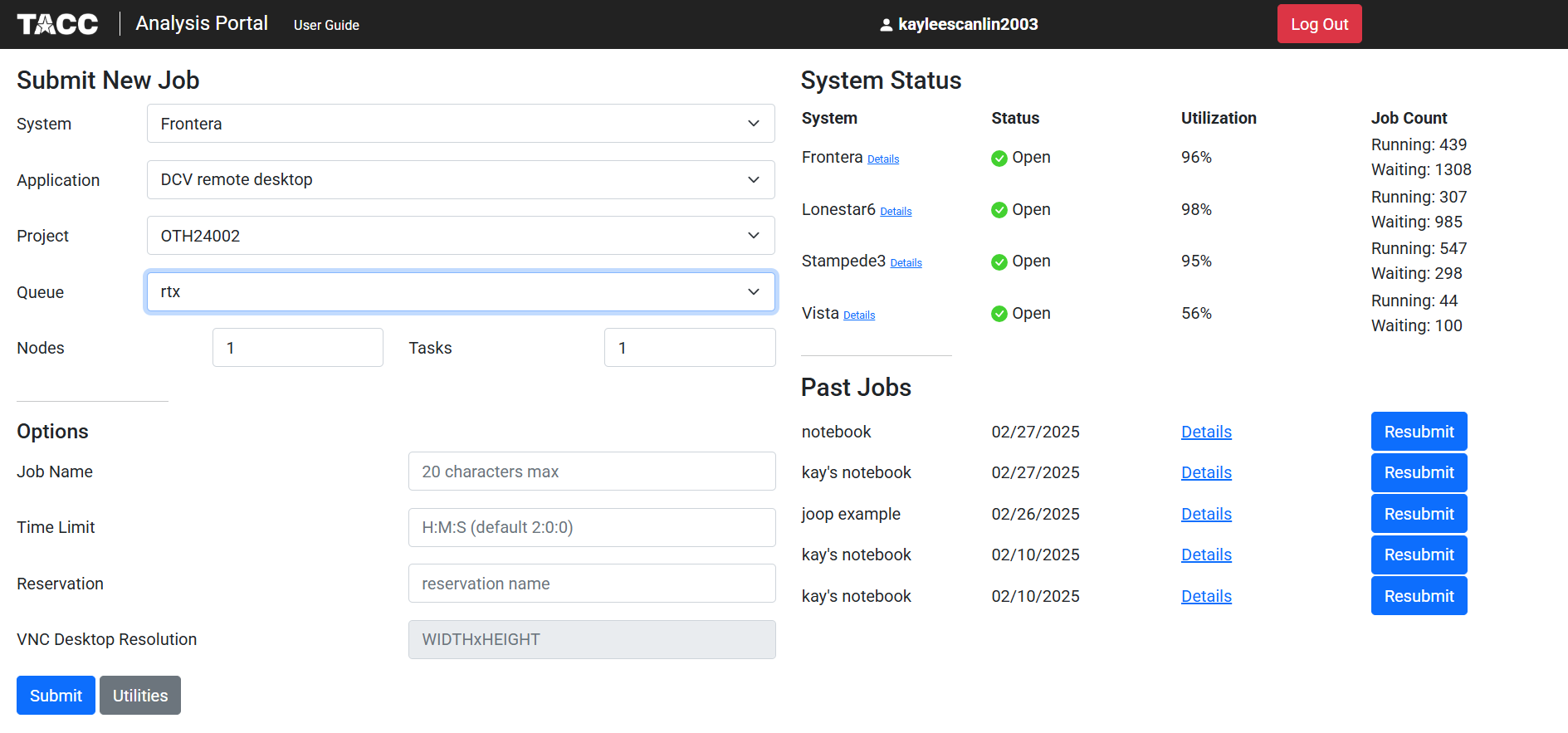This screenshot has width=1568, height=733.
Task: Go to Analysis Portal home title
Action: 202,23
